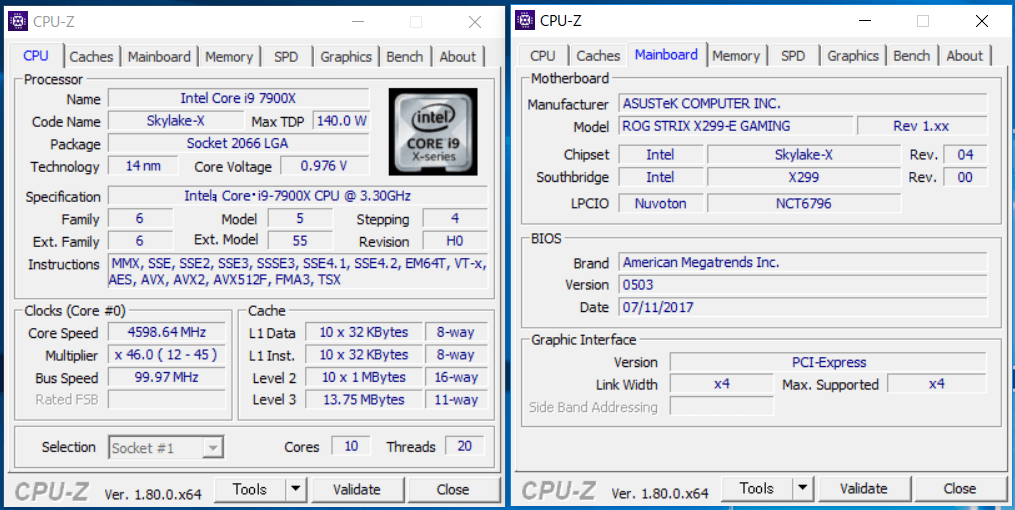Click the Code Name value 'Skylake-X' in the left window
Screen dimensions: 1015x510
(175, 120)
